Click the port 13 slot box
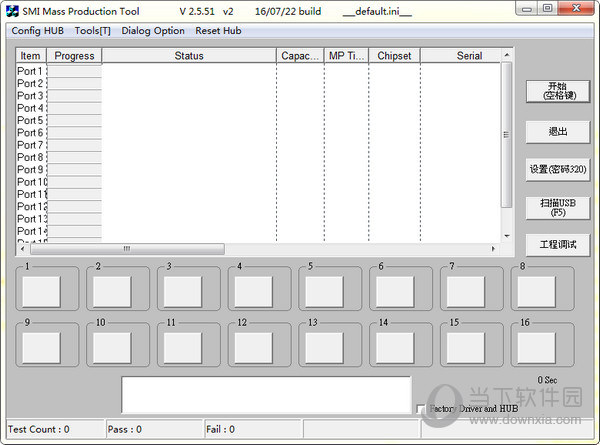This screenshot has width=600, height=445. 324,348
